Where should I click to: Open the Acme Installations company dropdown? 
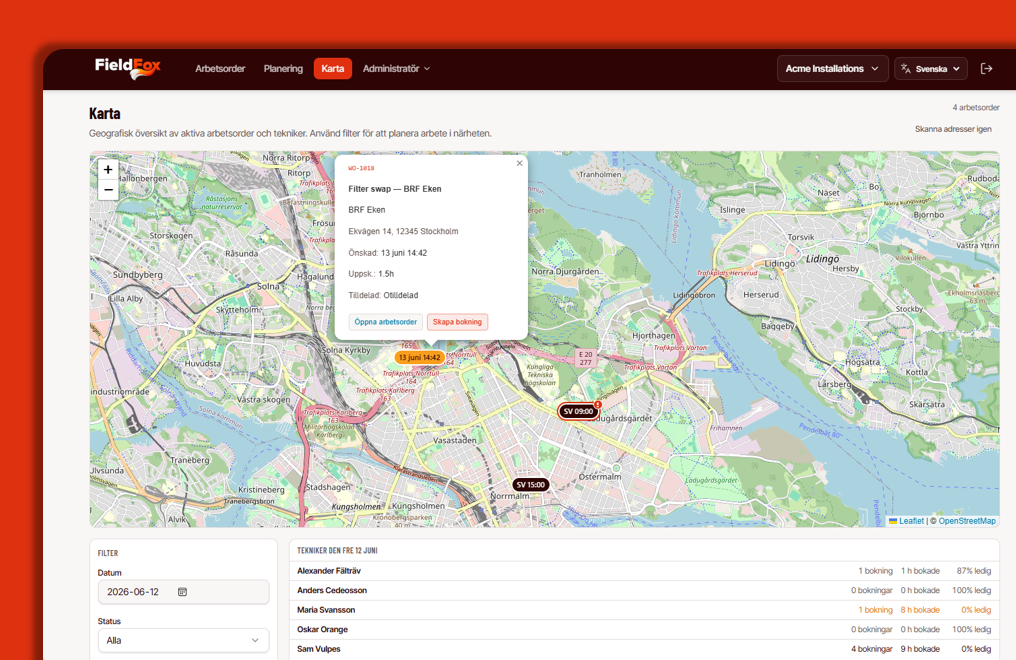[x=832, y=69]
